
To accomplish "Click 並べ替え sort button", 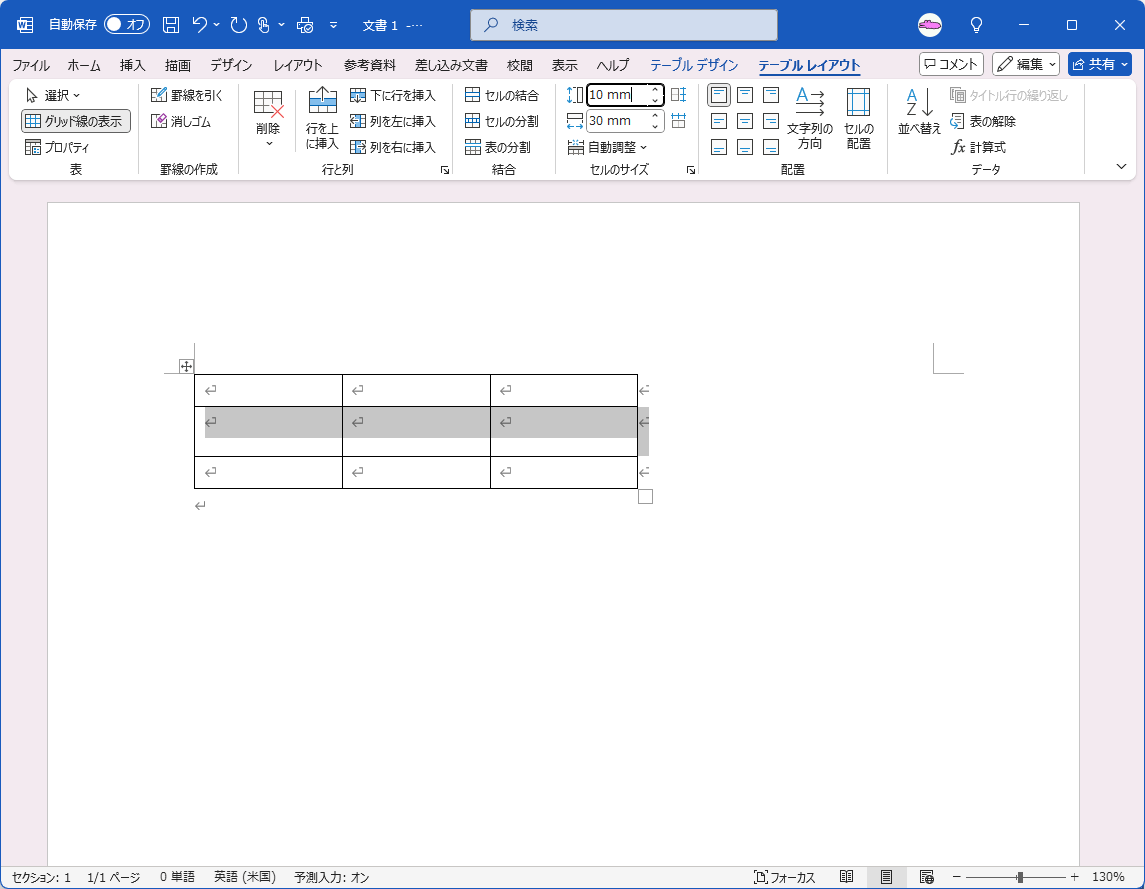I will (x=919, y=111).
